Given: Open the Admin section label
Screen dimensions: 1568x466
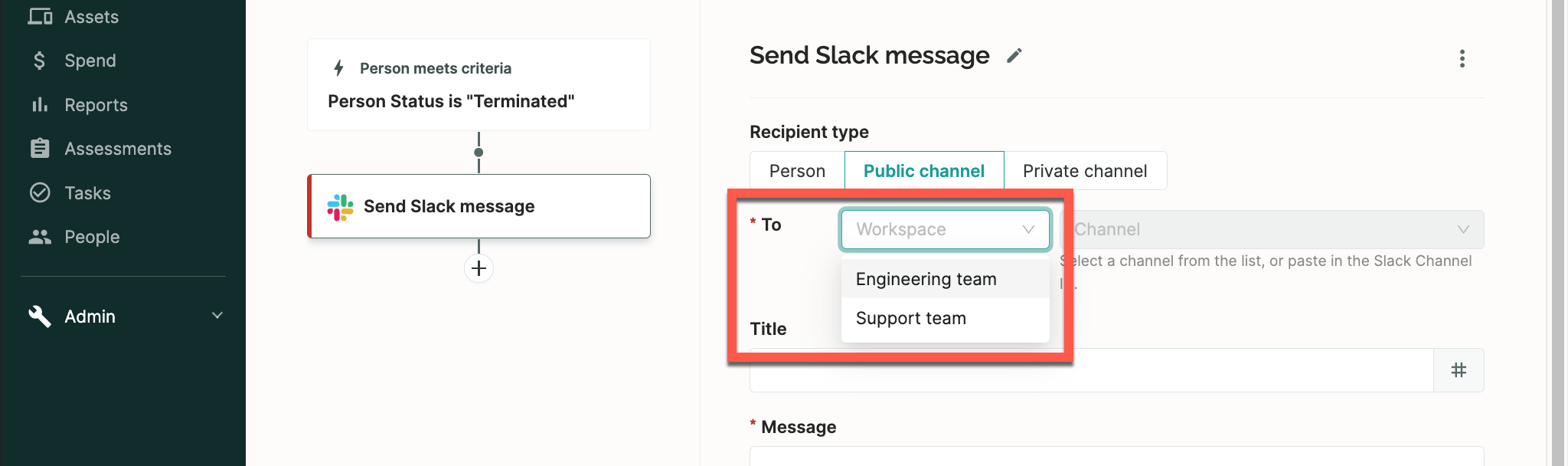Looking at the screenshot, I should [90, 317].
